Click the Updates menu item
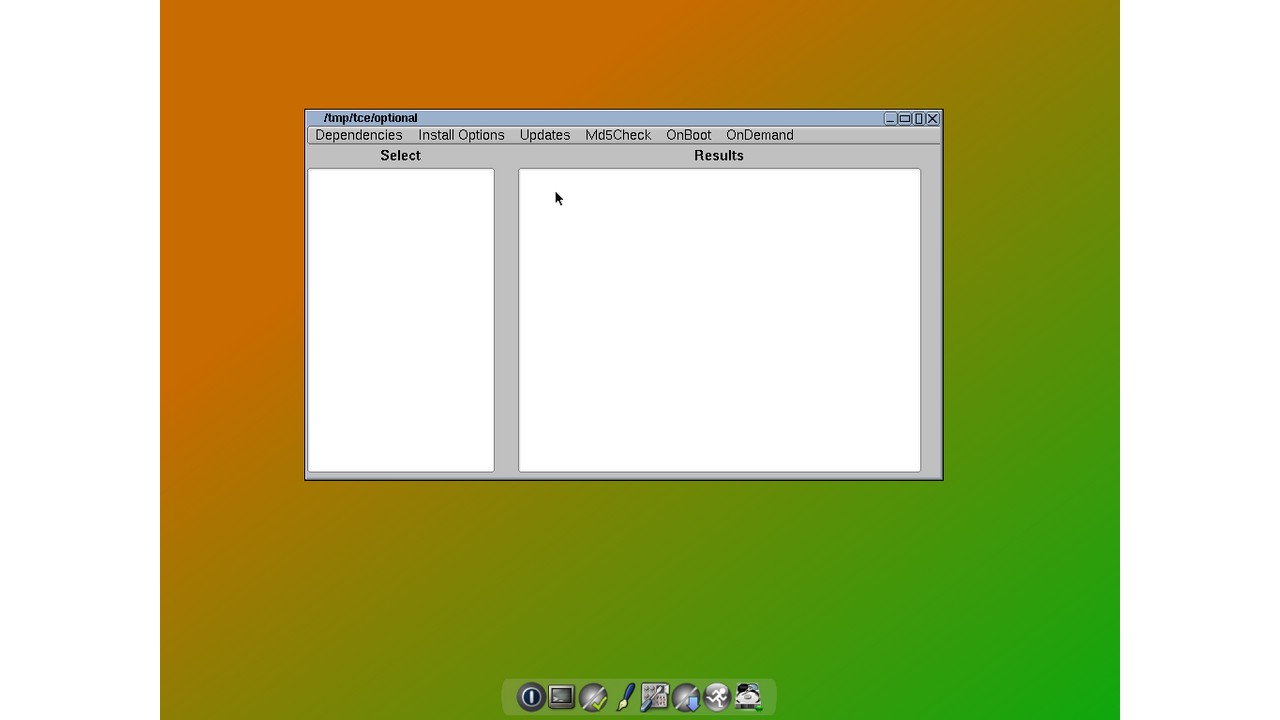The width and height of the screenshot is (1280, 720). (544, 135)
